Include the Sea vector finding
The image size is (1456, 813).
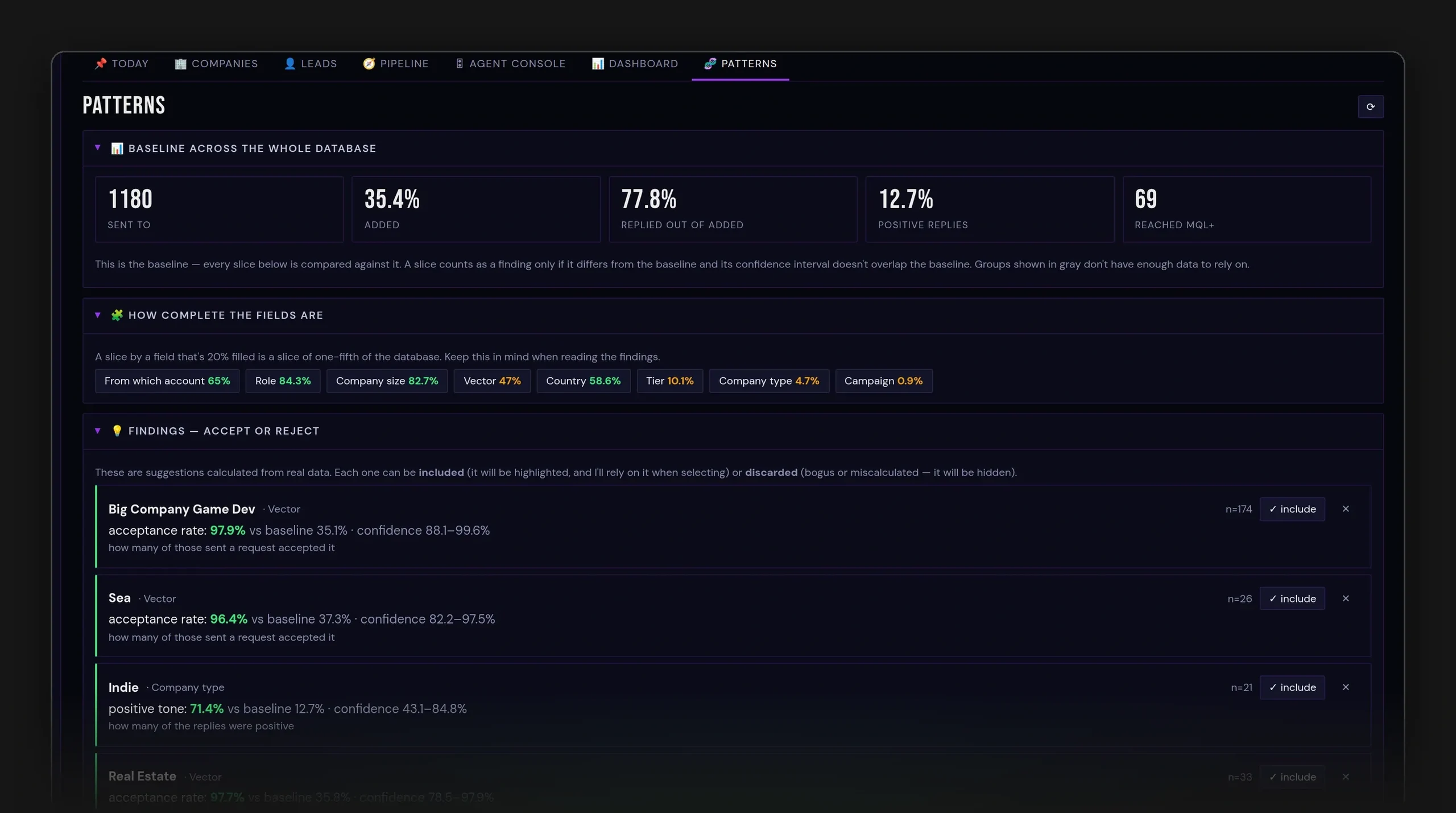(x=1292, y=598)
